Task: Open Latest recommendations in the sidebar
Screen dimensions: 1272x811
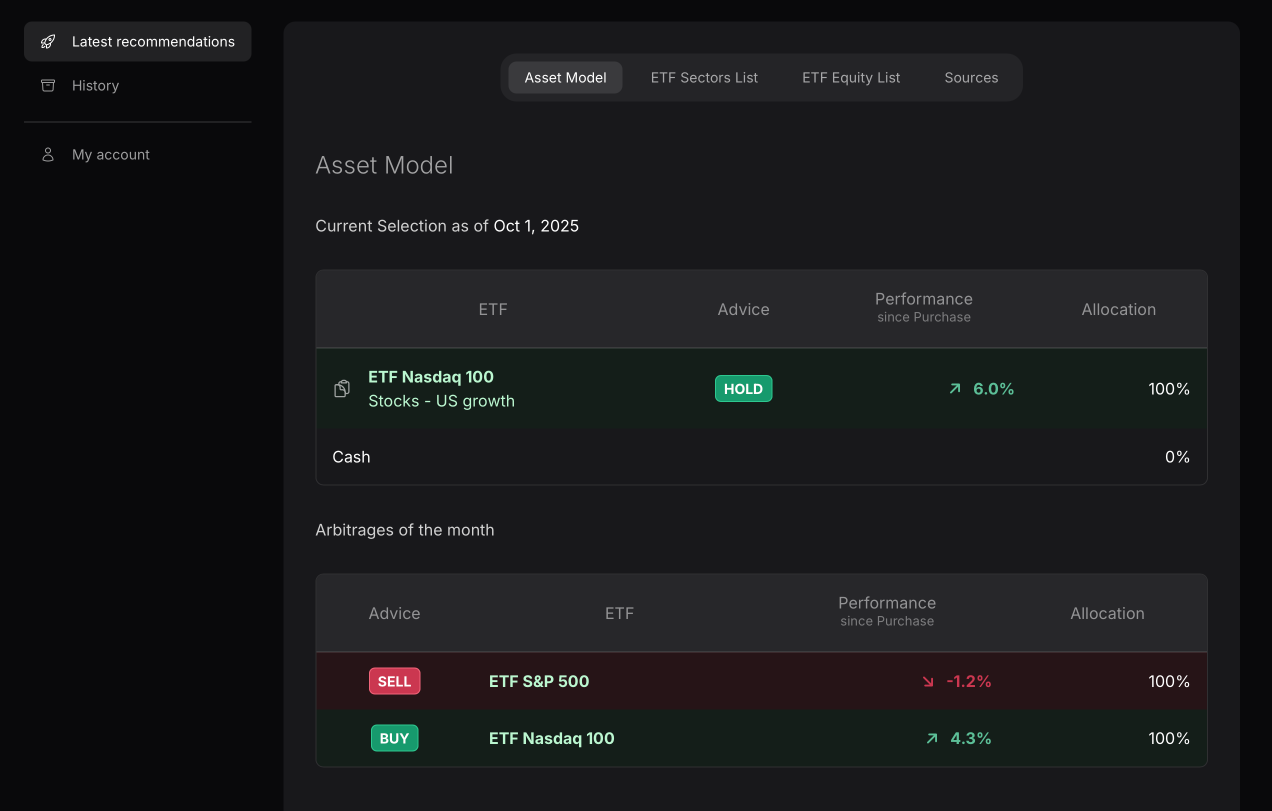Action: (x=153, y=42)
